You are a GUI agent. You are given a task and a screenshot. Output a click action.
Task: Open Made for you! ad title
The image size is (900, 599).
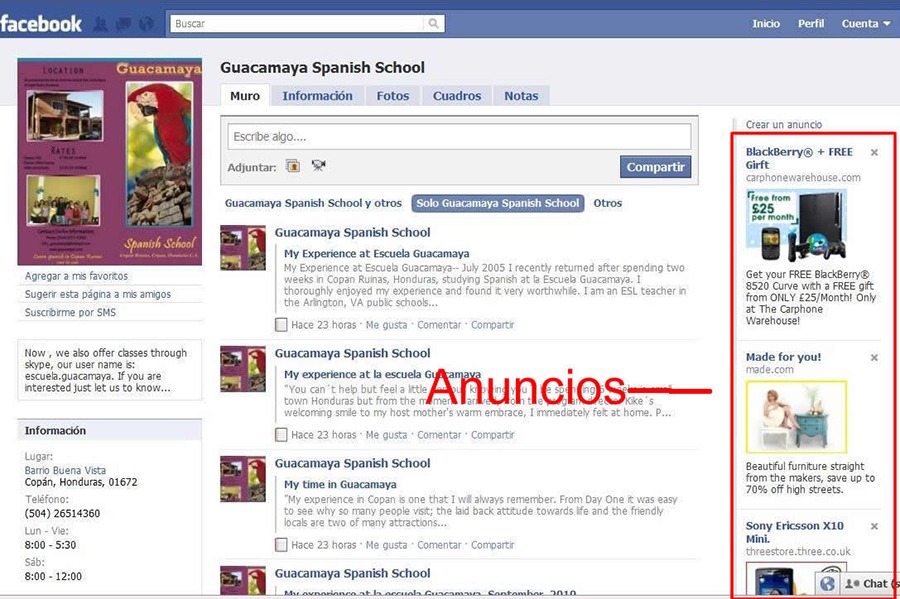783,357
